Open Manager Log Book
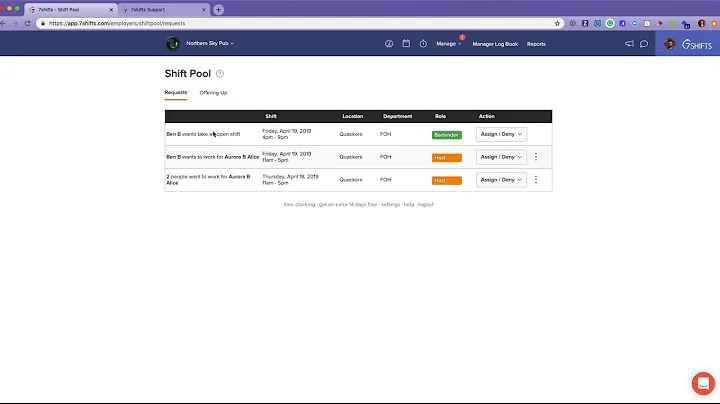 tap(495, 44)
